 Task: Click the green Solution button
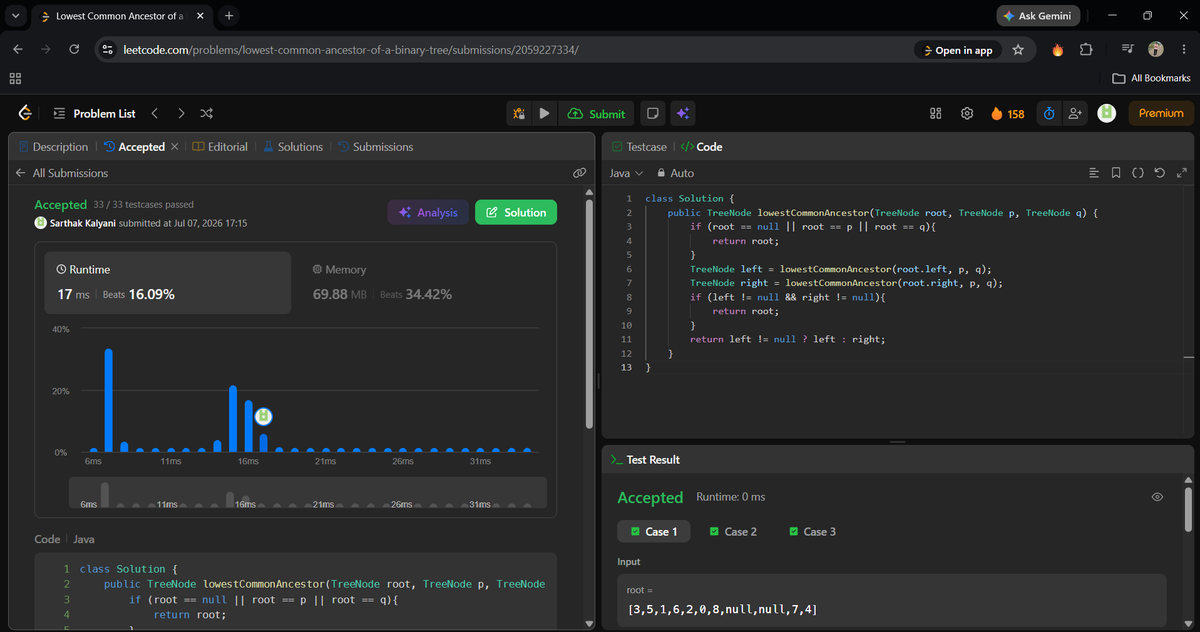point(516,212)
